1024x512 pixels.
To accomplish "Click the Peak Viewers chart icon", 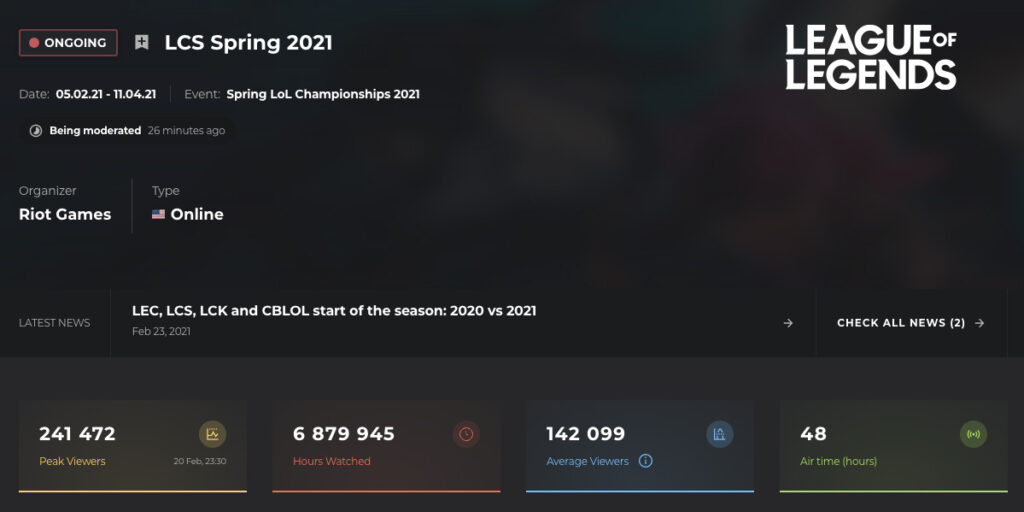I will pos(212,434).
